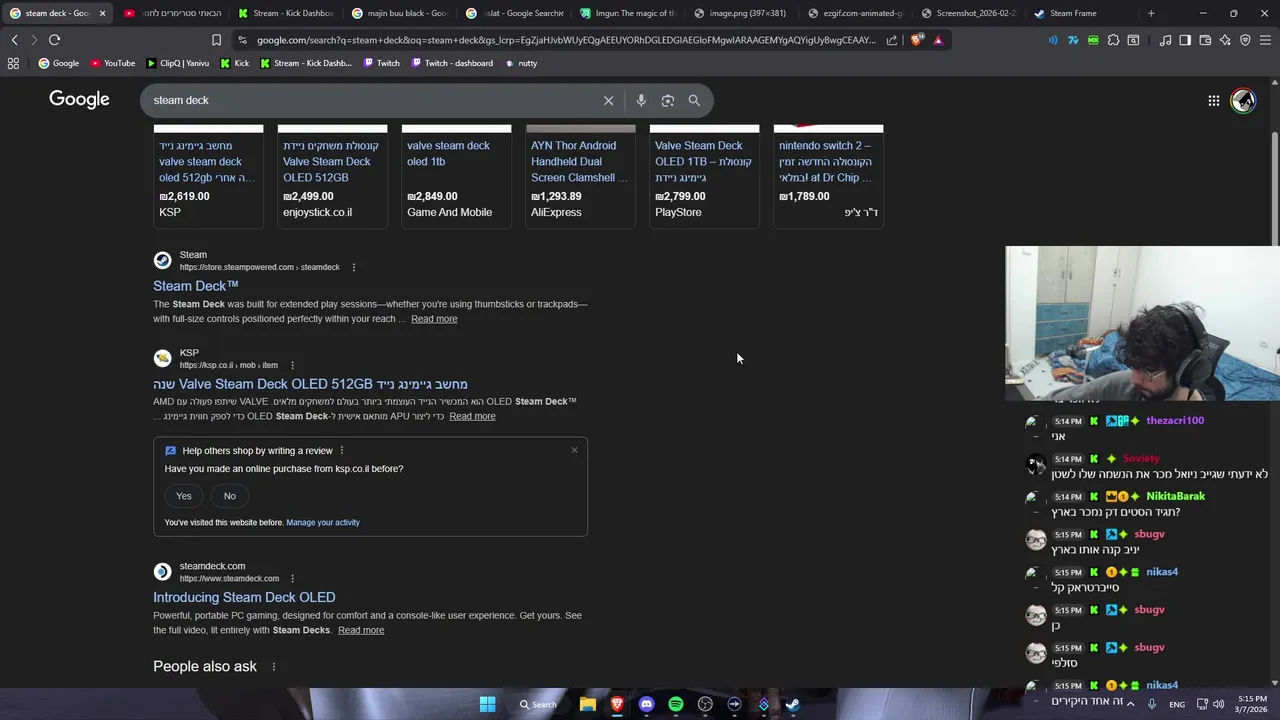Open taskbar Search box
The width and height of the screenshot is (1280, 720).
pyautogui.click(x=538, y=704)
